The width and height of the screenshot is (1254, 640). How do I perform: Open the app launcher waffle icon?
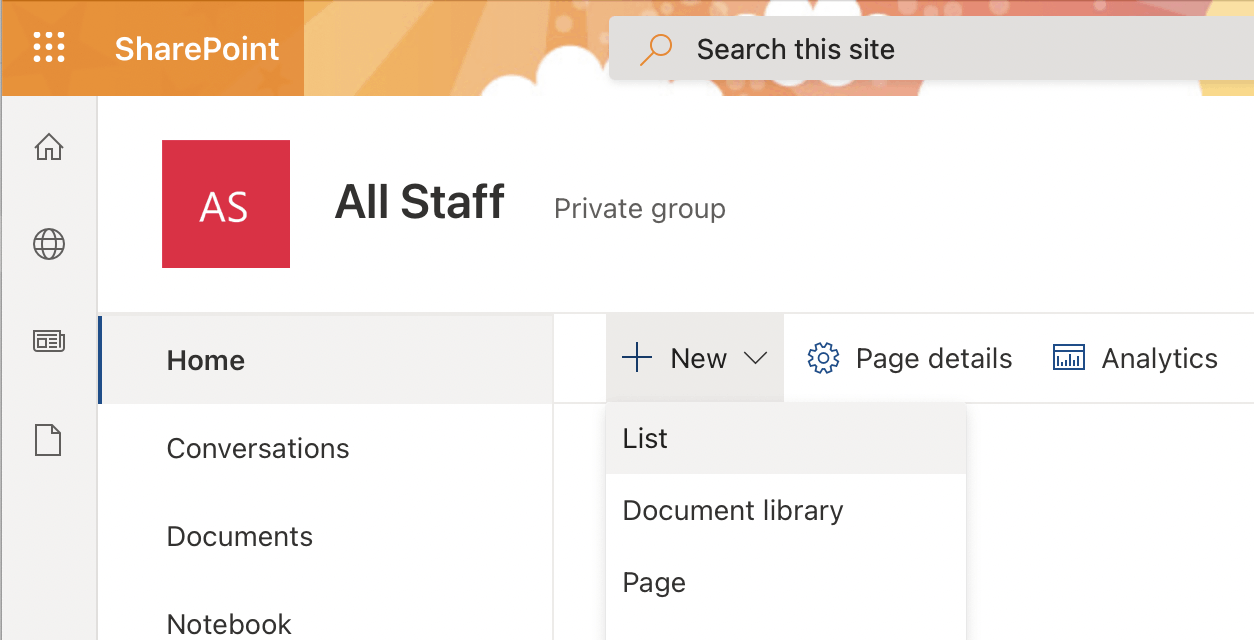49,48
